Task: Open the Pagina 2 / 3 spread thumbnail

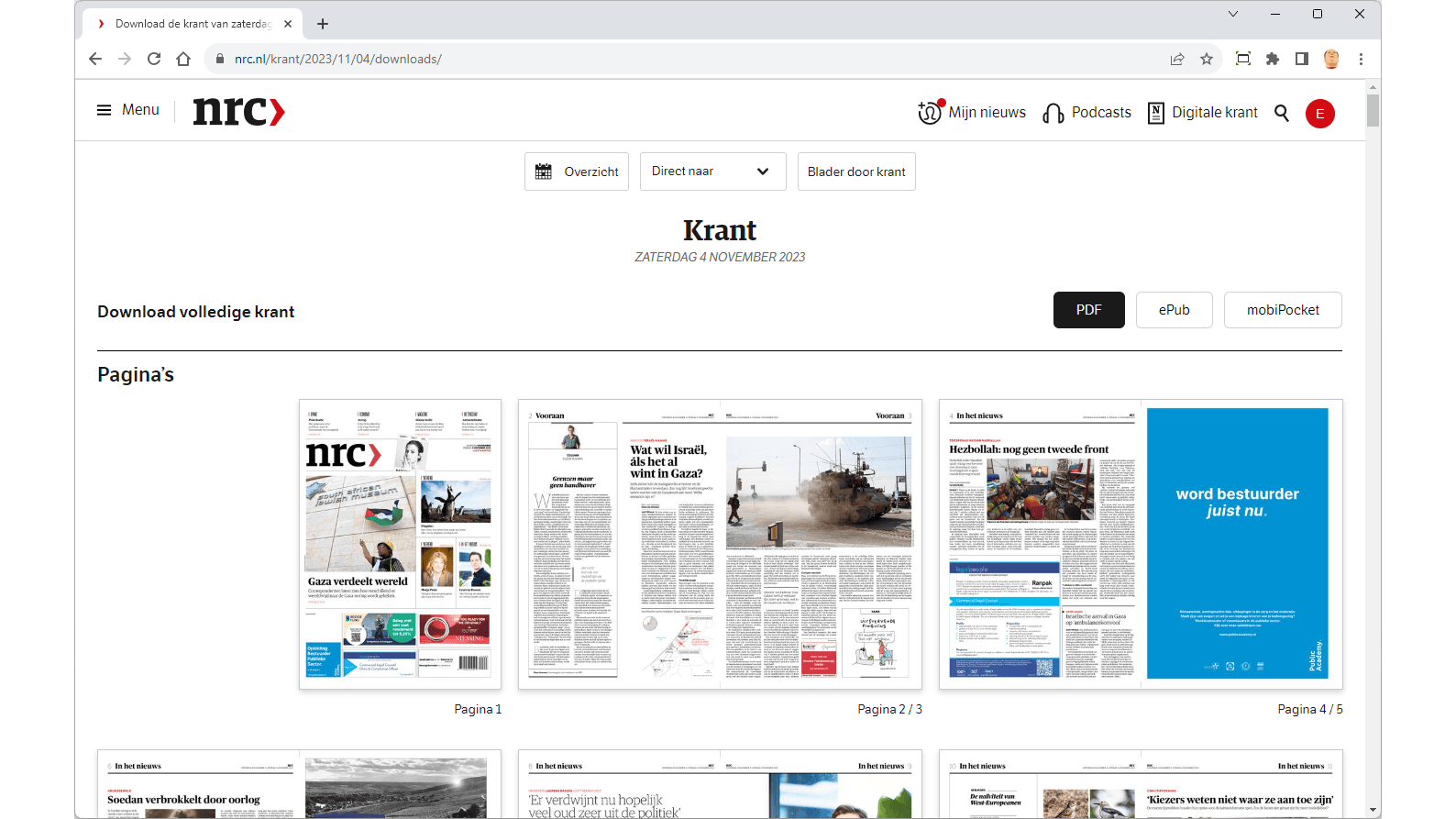Action: 720,544
